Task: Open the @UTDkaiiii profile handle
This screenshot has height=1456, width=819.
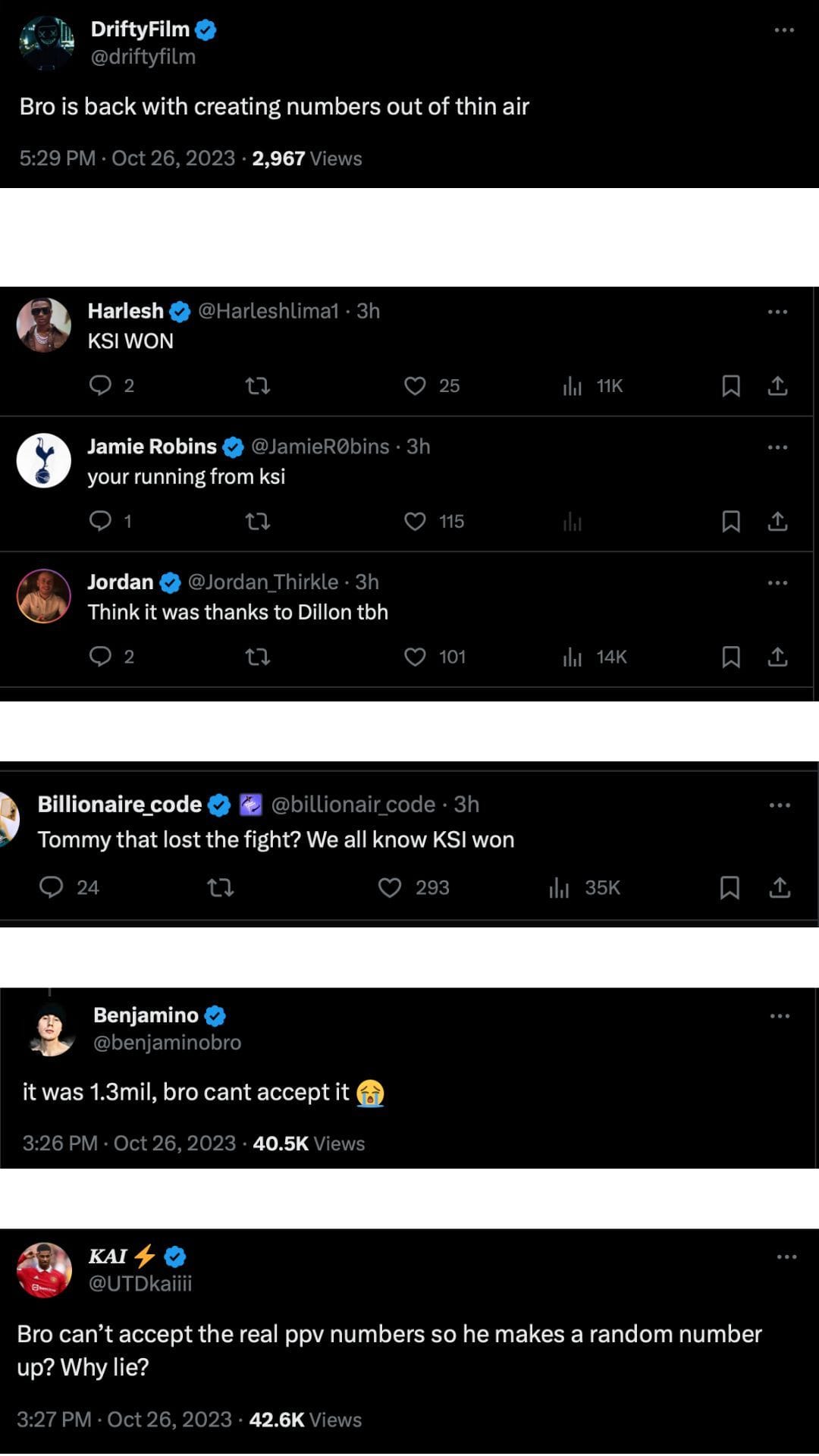Action: (x=141, y=1283)
